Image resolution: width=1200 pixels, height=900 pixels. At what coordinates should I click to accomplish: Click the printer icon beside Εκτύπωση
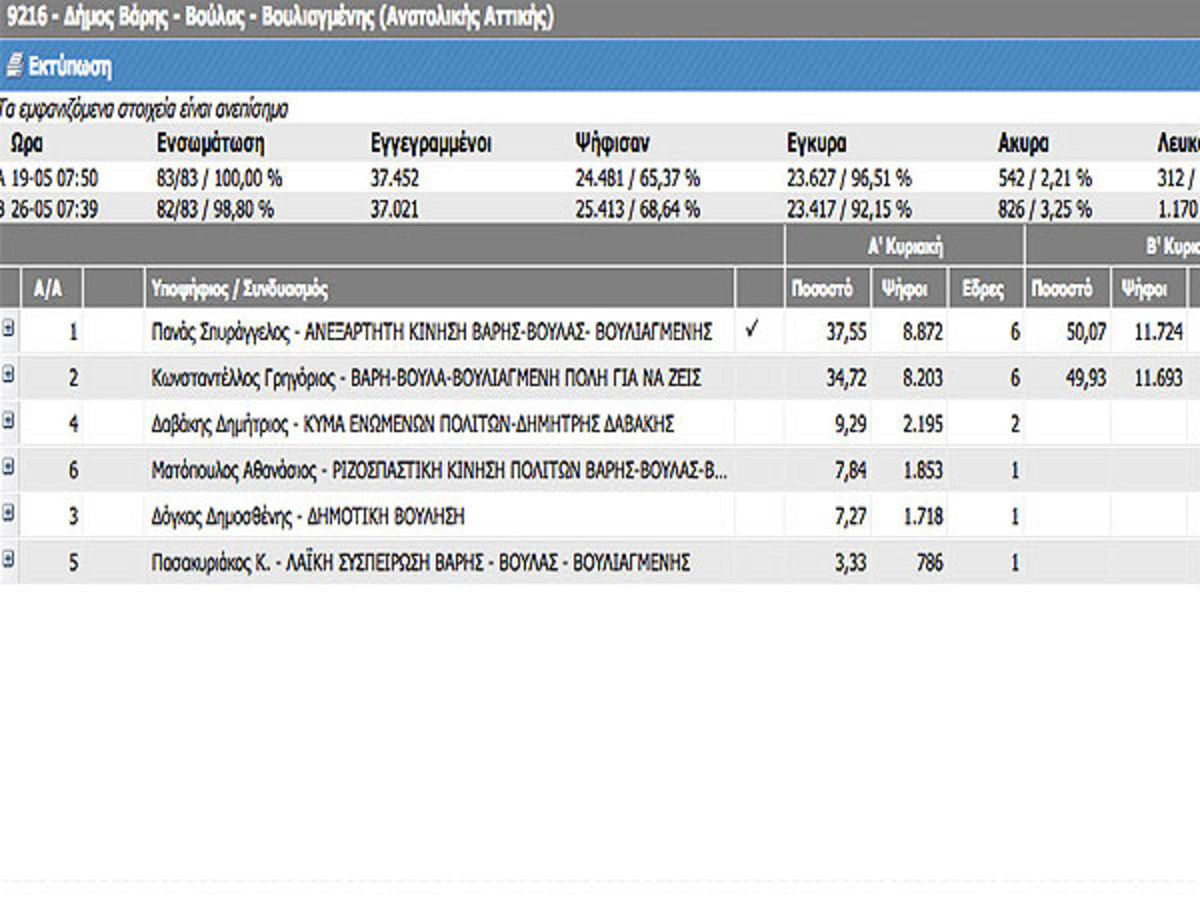pyautogui.click(x=14, y=67)
